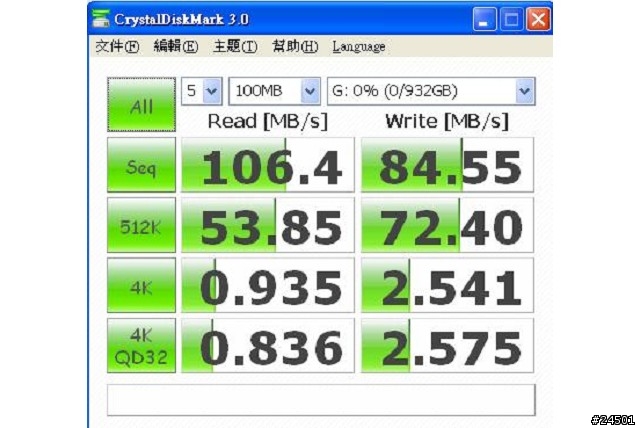The height and width of the screenshot is (428, 640).
Task: Click the empty comment field at bottom
Action: click(320, 400)
